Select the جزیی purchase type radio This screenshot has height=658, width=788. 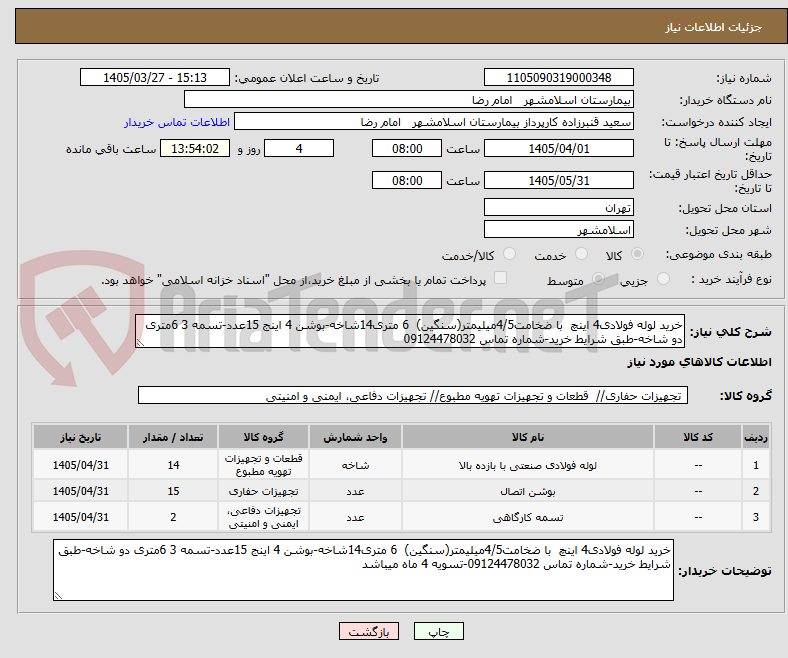click(x=663, y=278)
